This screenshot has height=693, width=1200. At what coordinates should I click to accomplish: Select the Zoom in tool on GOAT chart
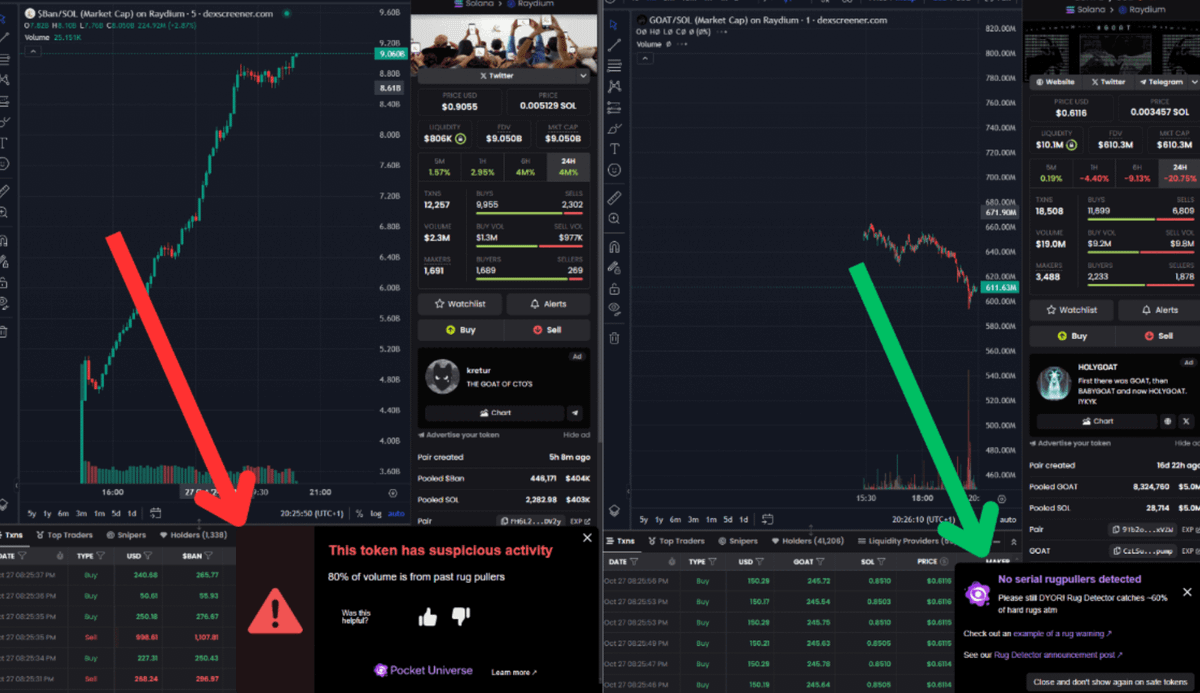(x=614, y=218)
